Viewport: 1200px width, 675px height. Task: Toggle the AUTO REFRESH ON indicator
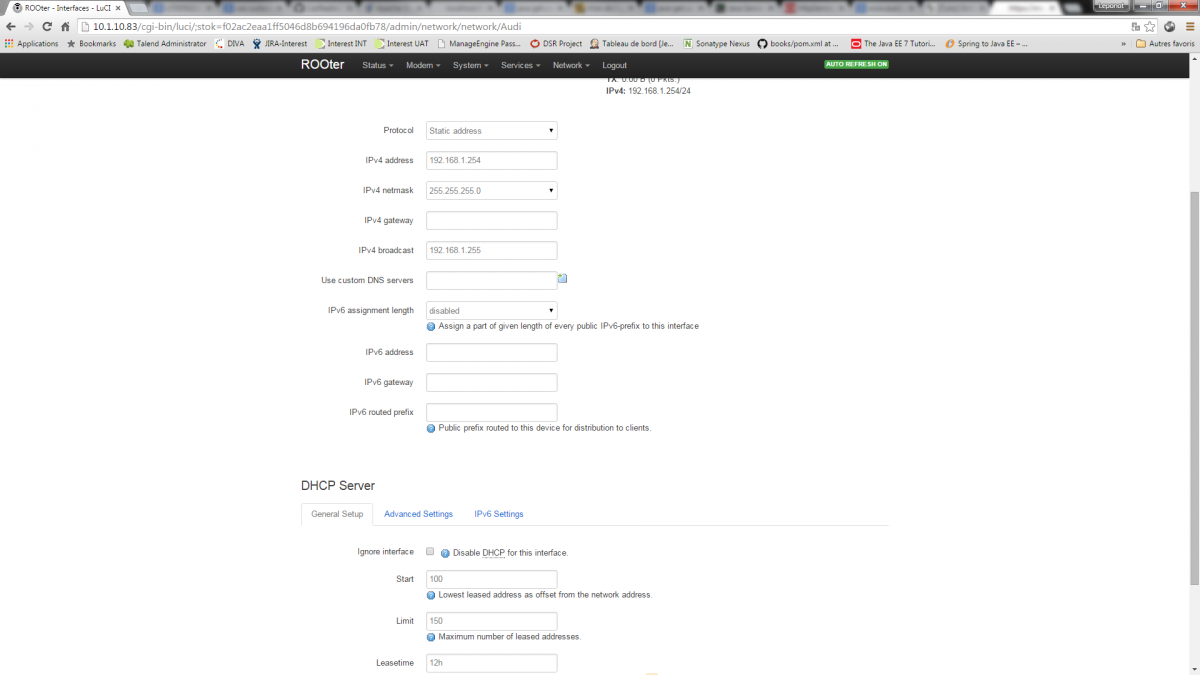pyautogui.click(x=856, y=64)
